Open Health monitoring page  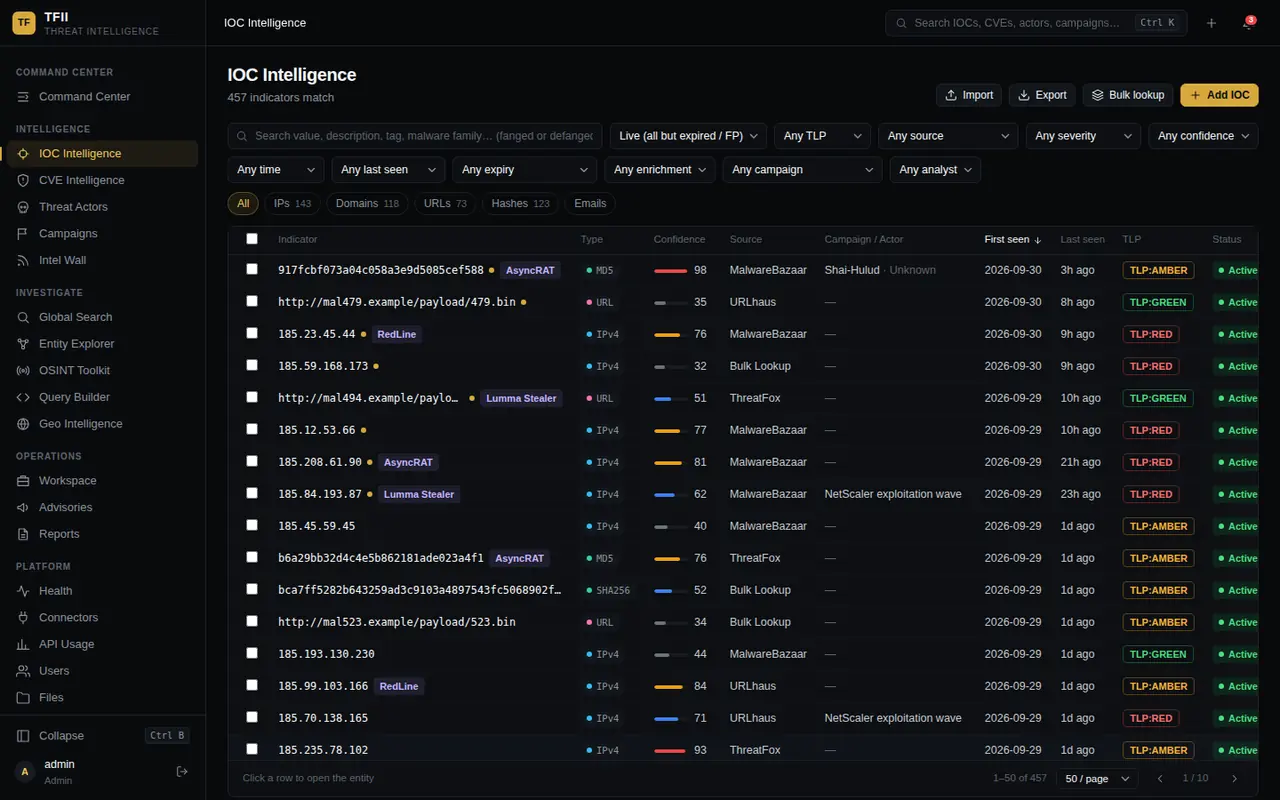click(103, 591)
